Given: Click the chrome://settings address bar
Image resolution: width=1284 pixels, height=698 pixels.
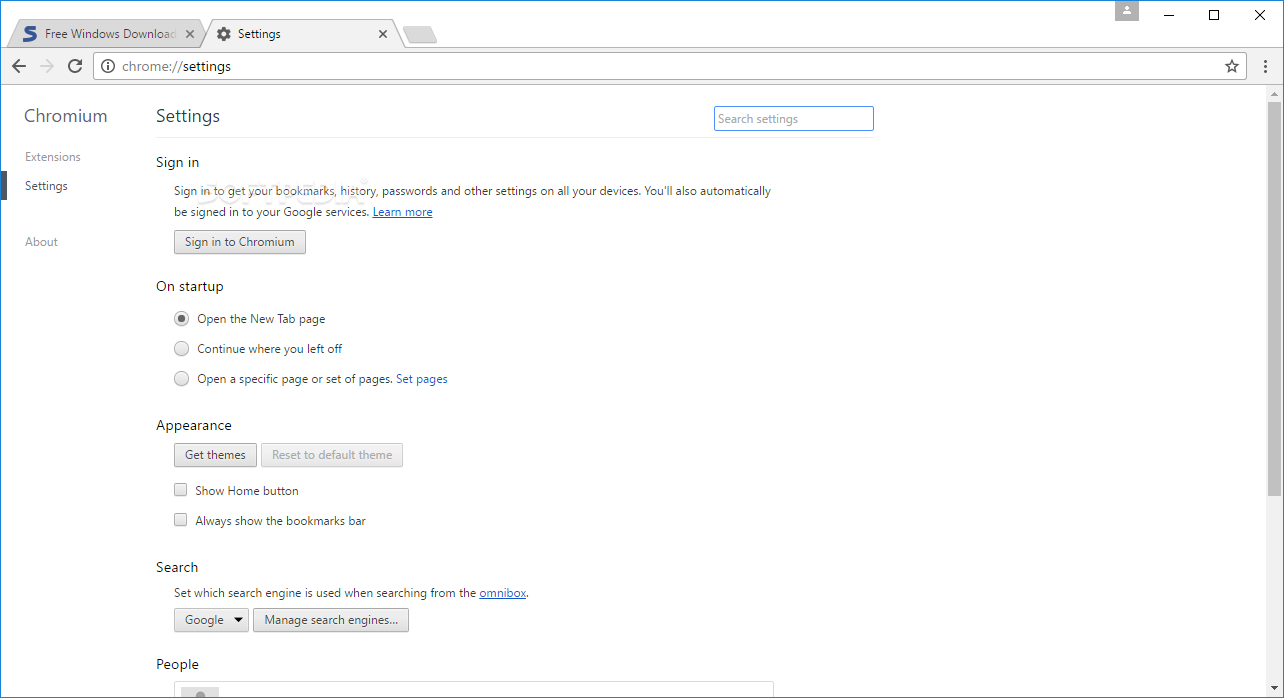Looking at the screenshot, I should click(x=670, y=66).
